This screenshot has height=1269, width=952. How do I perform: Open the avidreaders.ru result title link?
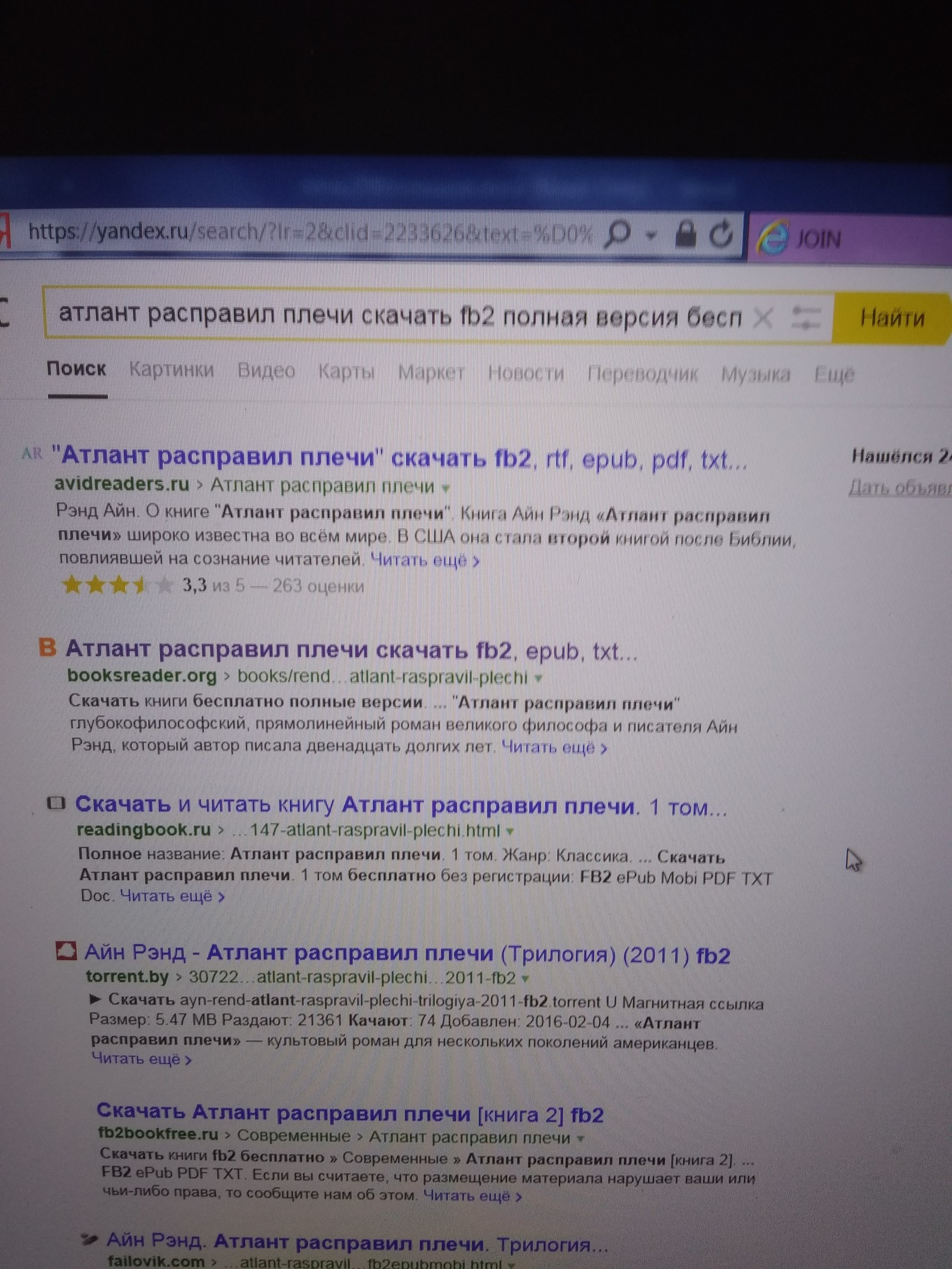399,457
